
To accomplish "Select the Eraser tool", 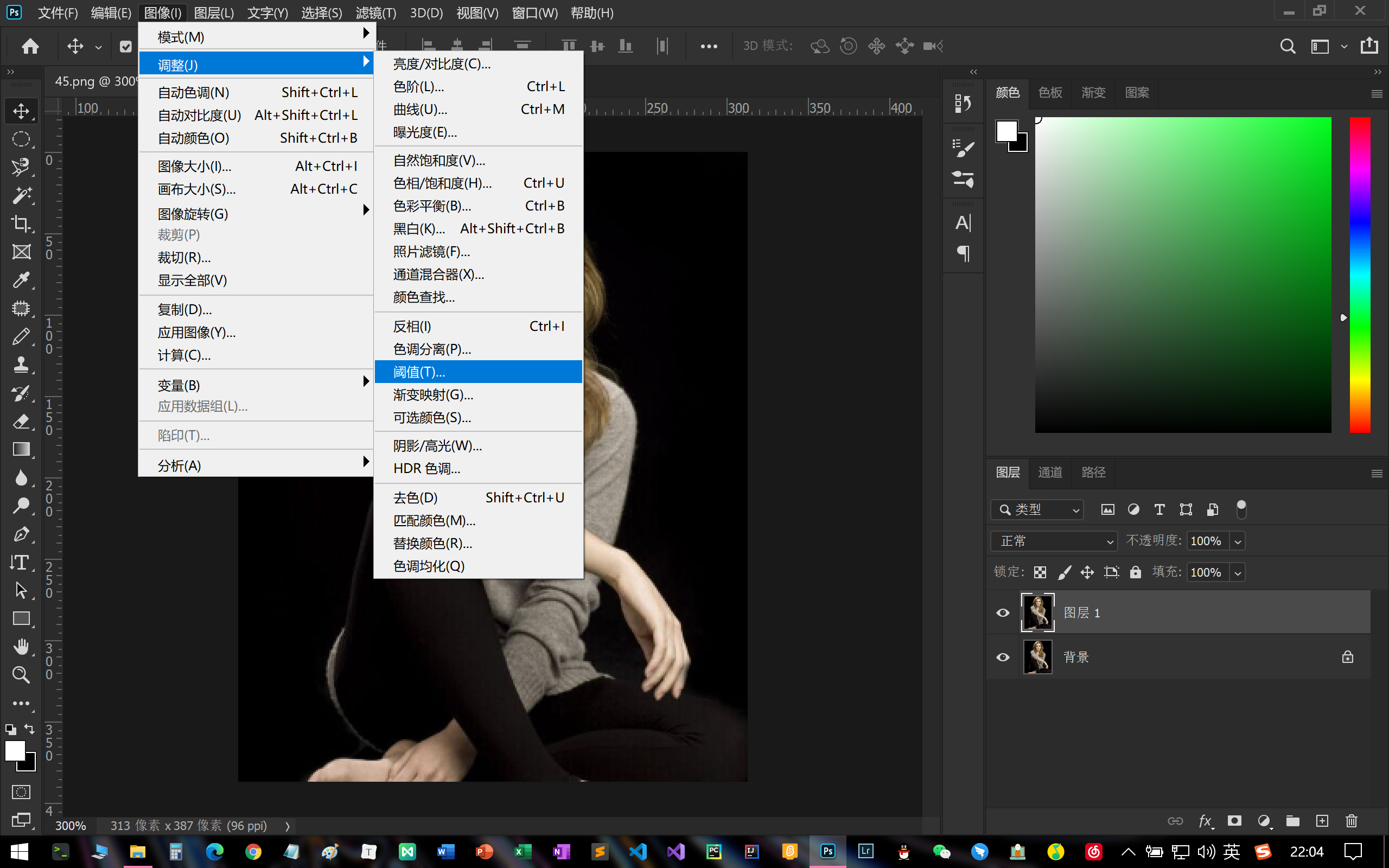I will click(21, 422).
